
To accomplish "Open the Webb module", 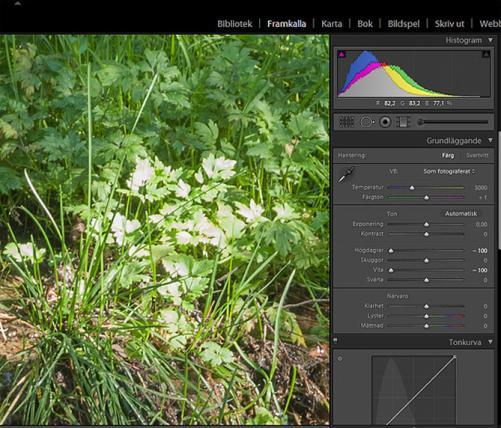I will point(490,24).
